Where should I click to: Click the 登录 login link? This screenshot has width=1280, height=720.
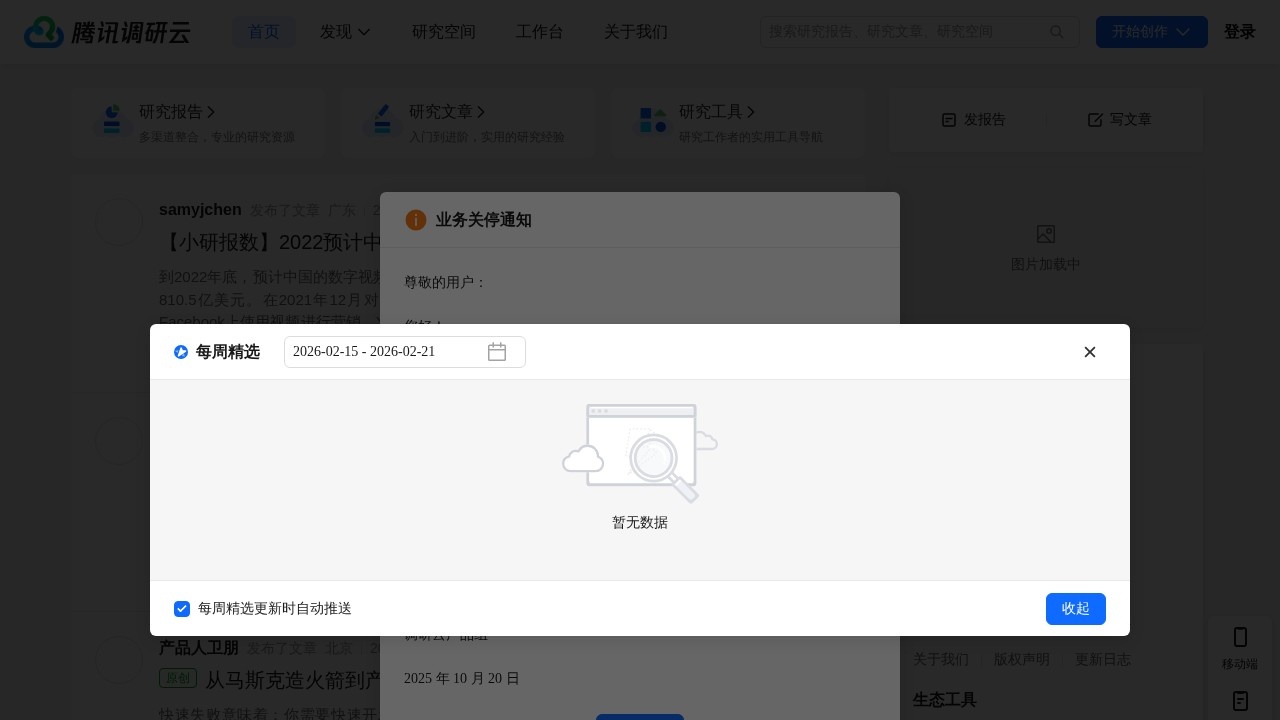[1239, 32]
